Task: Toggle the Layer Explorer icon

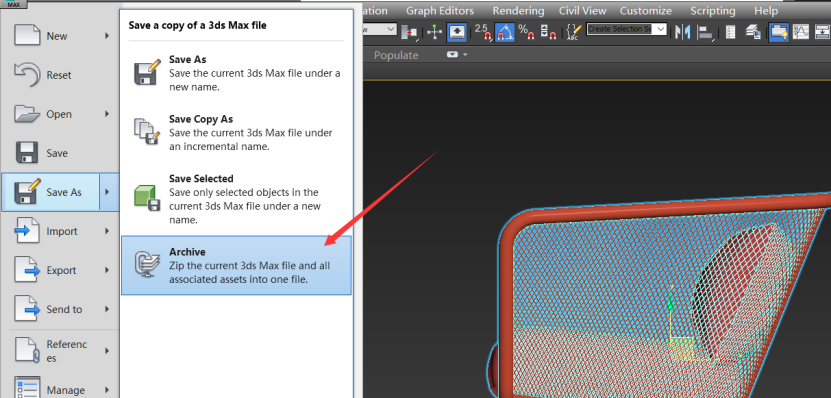Action: point(753,32)
